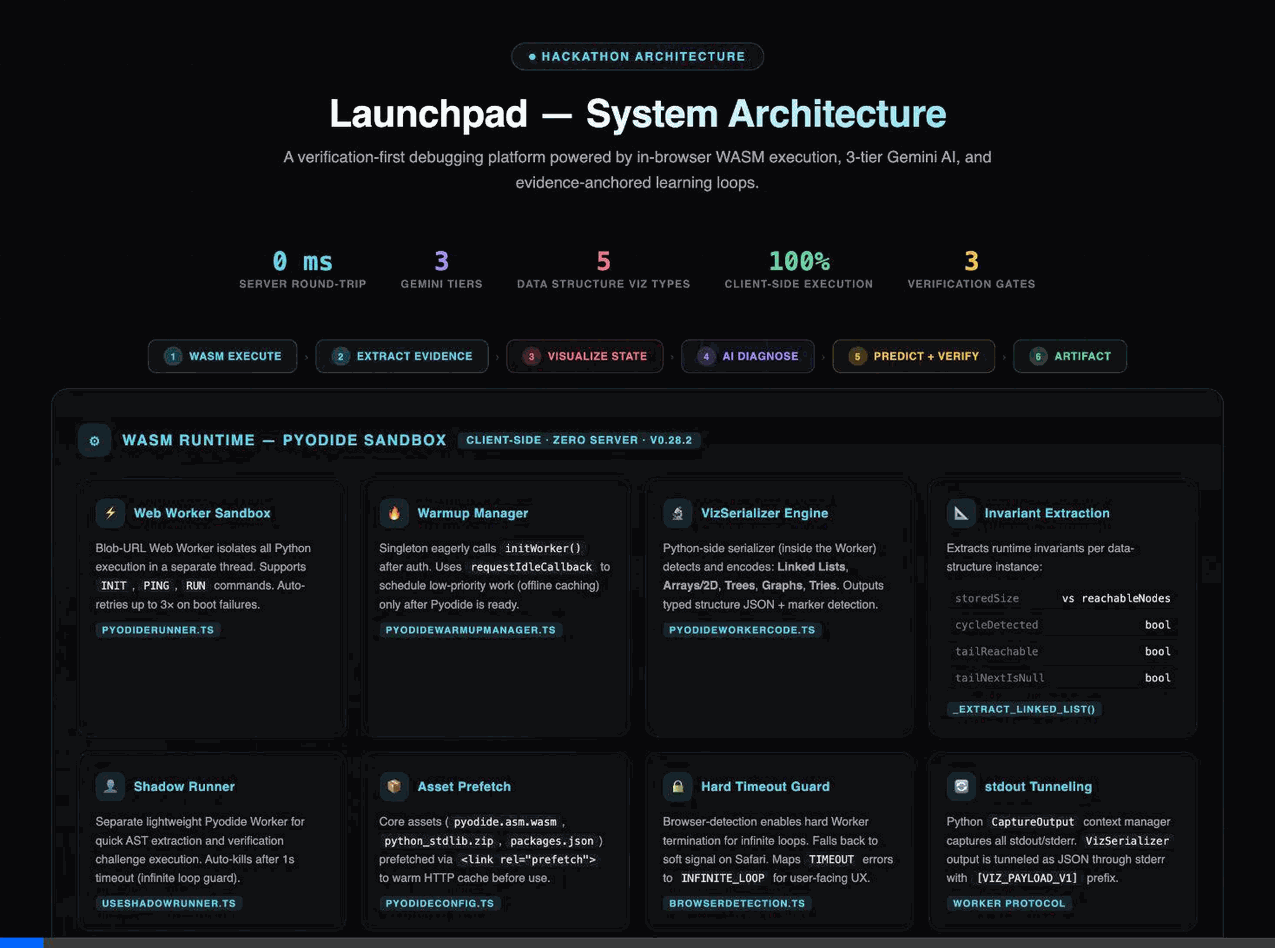
Task: Click the PYODIDERUNNER.TS file tag
Action: 158,630
